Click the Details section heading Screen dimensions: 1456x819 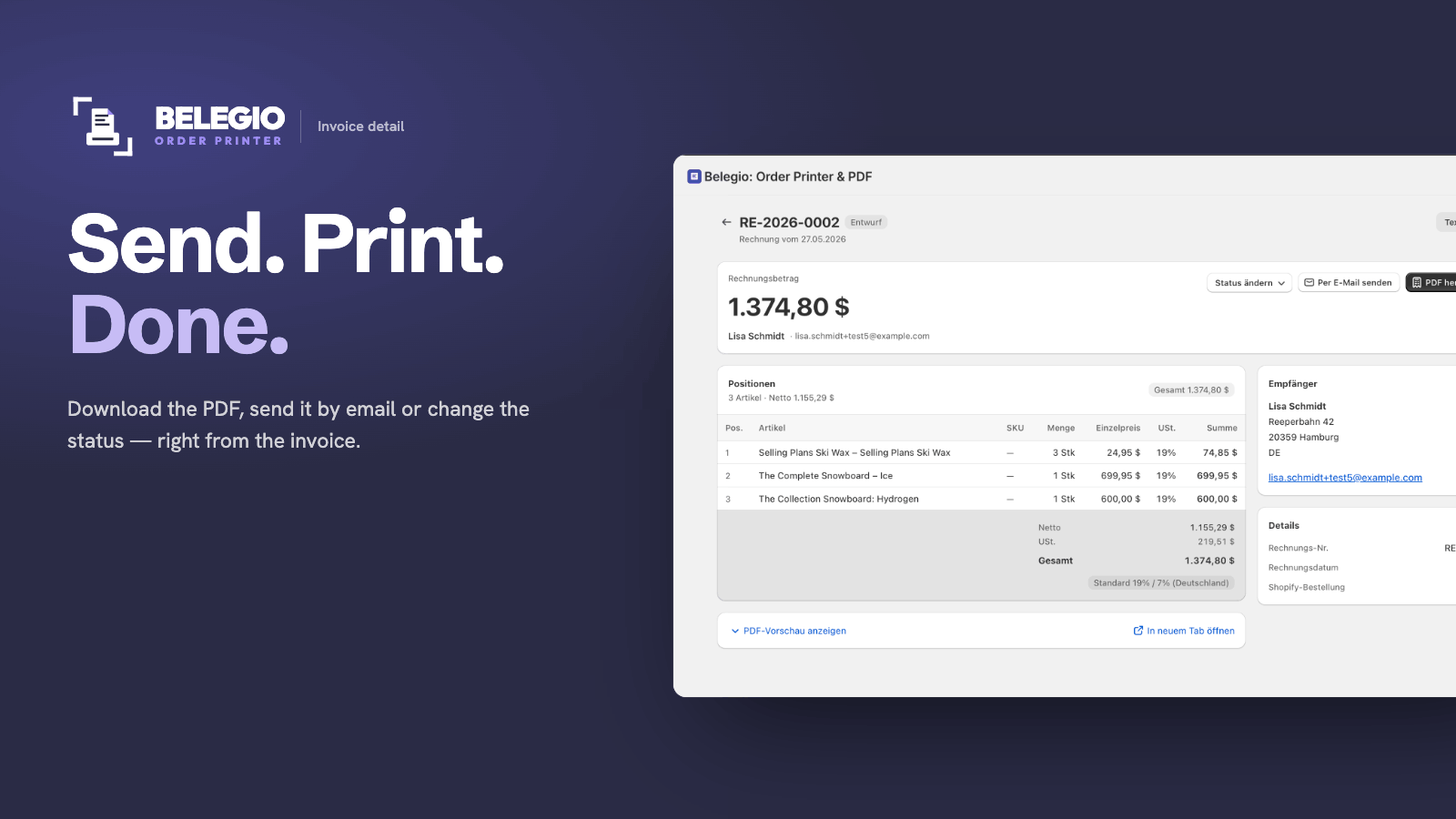click(x=1284, y=526)
